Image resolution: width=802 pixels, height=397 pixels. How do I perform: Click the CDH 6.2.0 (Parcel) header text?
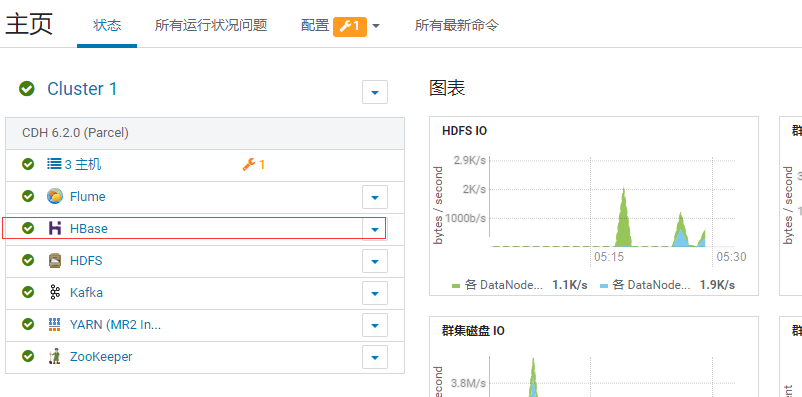coord(75,133)
